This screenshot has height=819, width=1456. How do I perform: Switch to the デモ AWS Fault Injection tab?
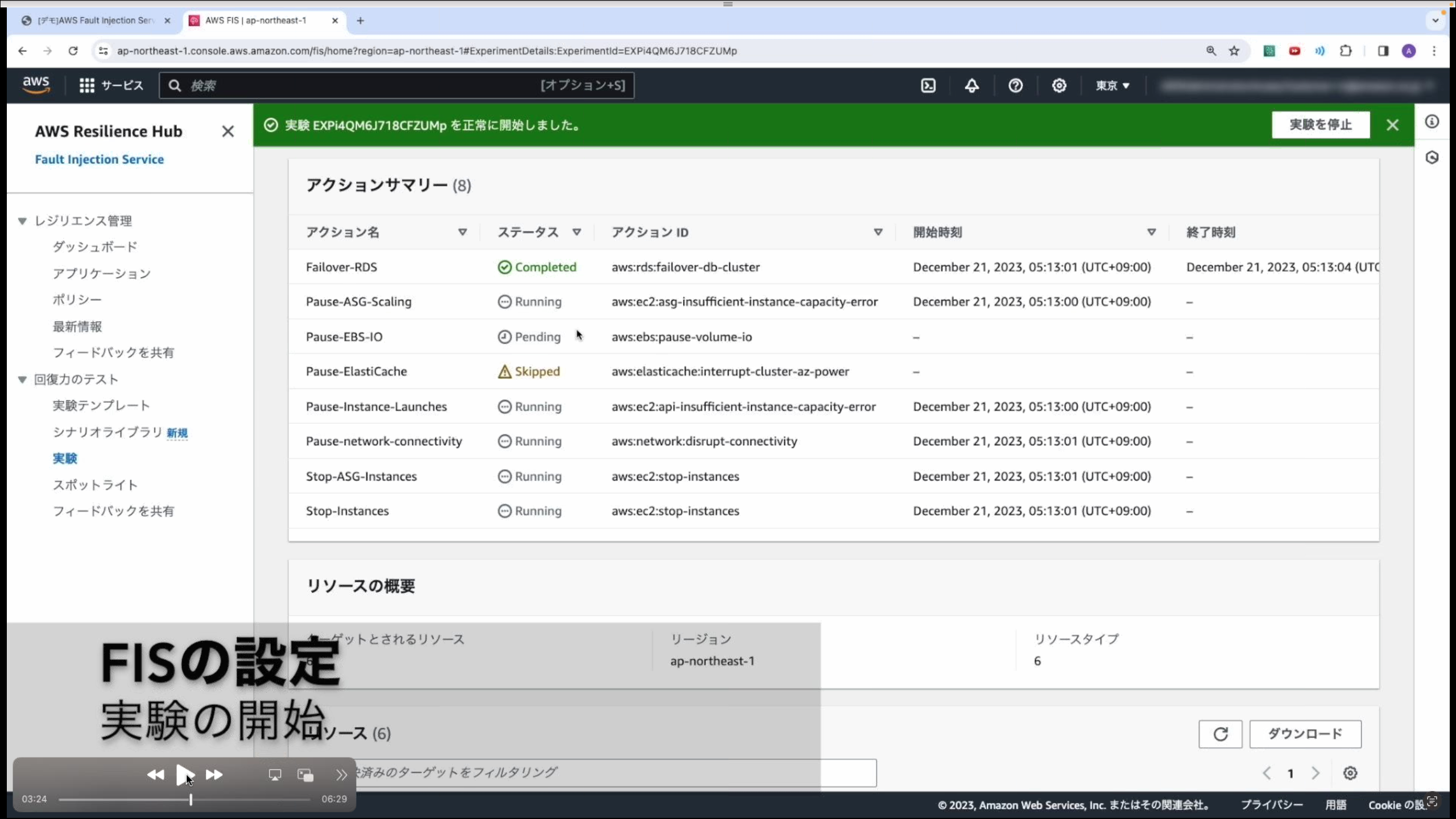click(x=96, y=20)
